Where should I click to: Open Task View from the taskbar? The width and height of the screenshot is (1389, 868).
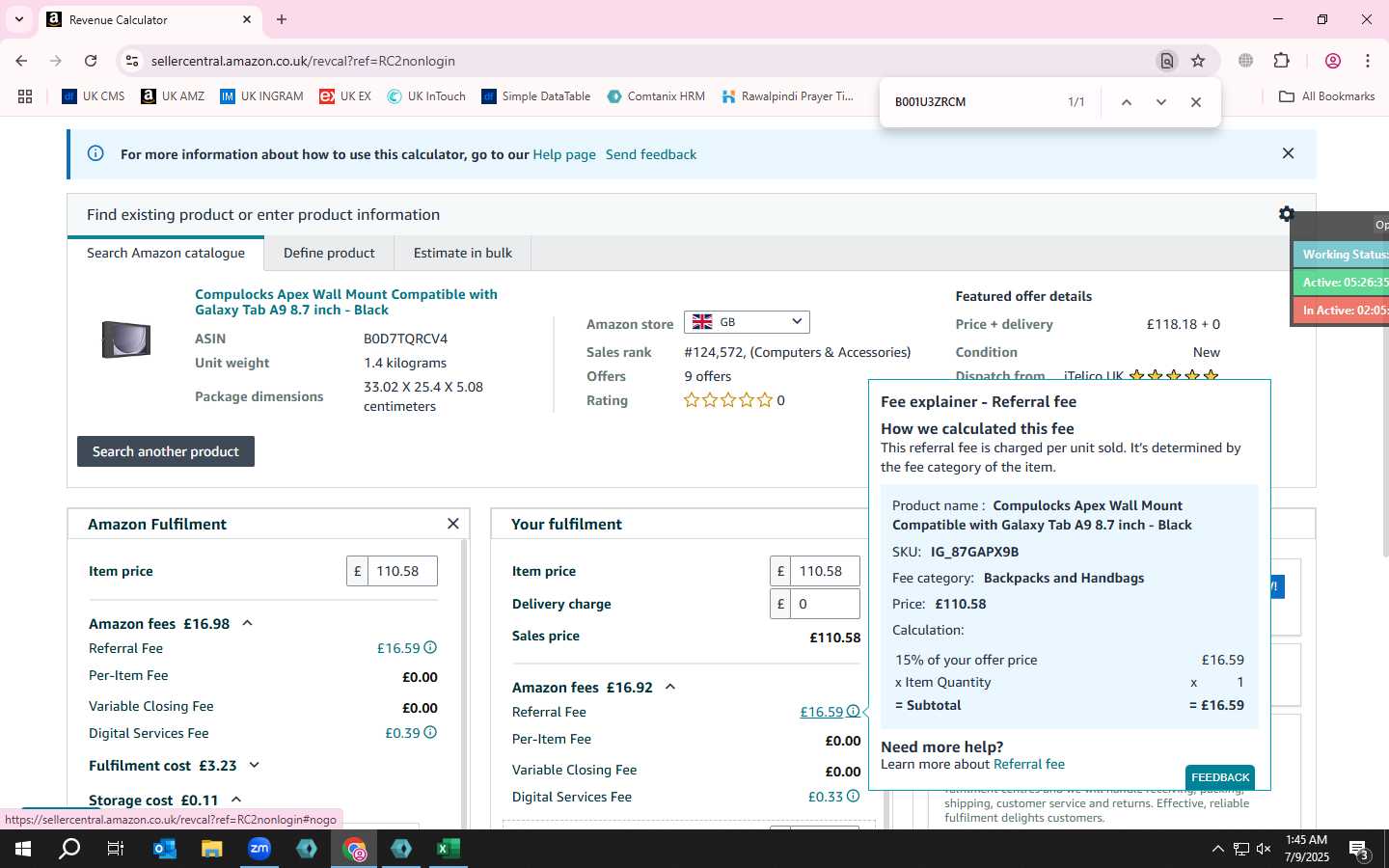(x=115, y=849)
